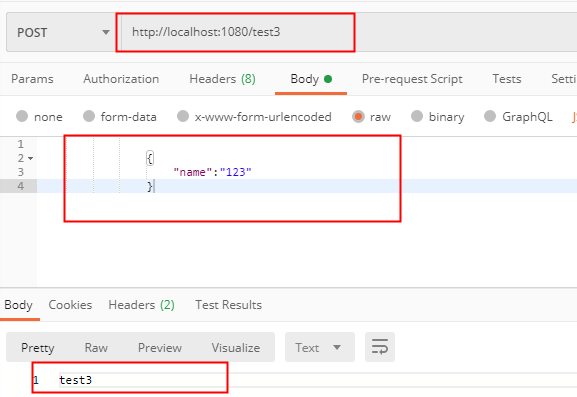Click the response text test3

click(x=75, y=380)
